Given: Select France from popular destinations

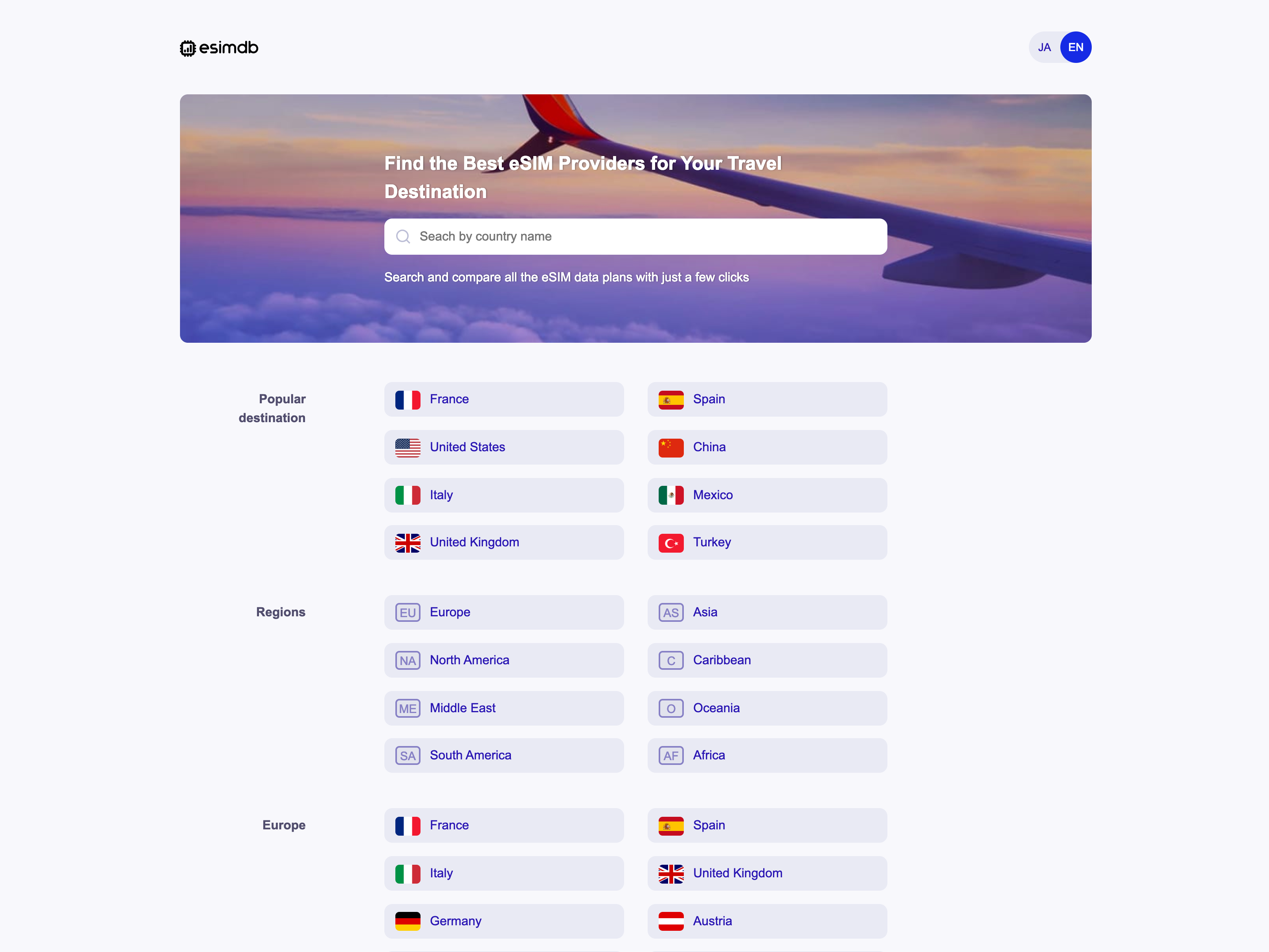Looking at the screenshot, I should coord(503,399).
